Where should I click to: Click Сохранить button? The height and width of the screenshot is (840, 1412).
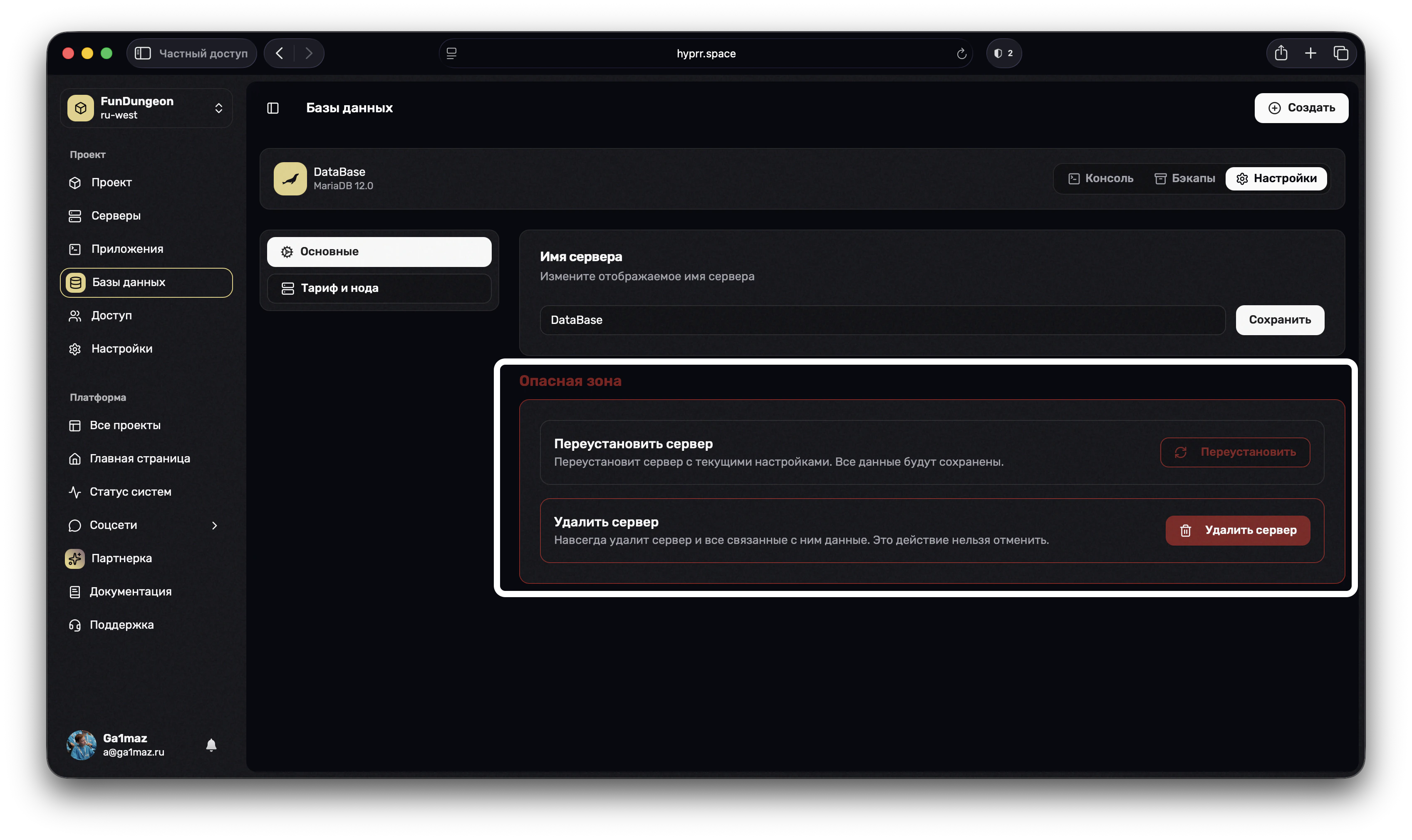(x=1280, y=320)
